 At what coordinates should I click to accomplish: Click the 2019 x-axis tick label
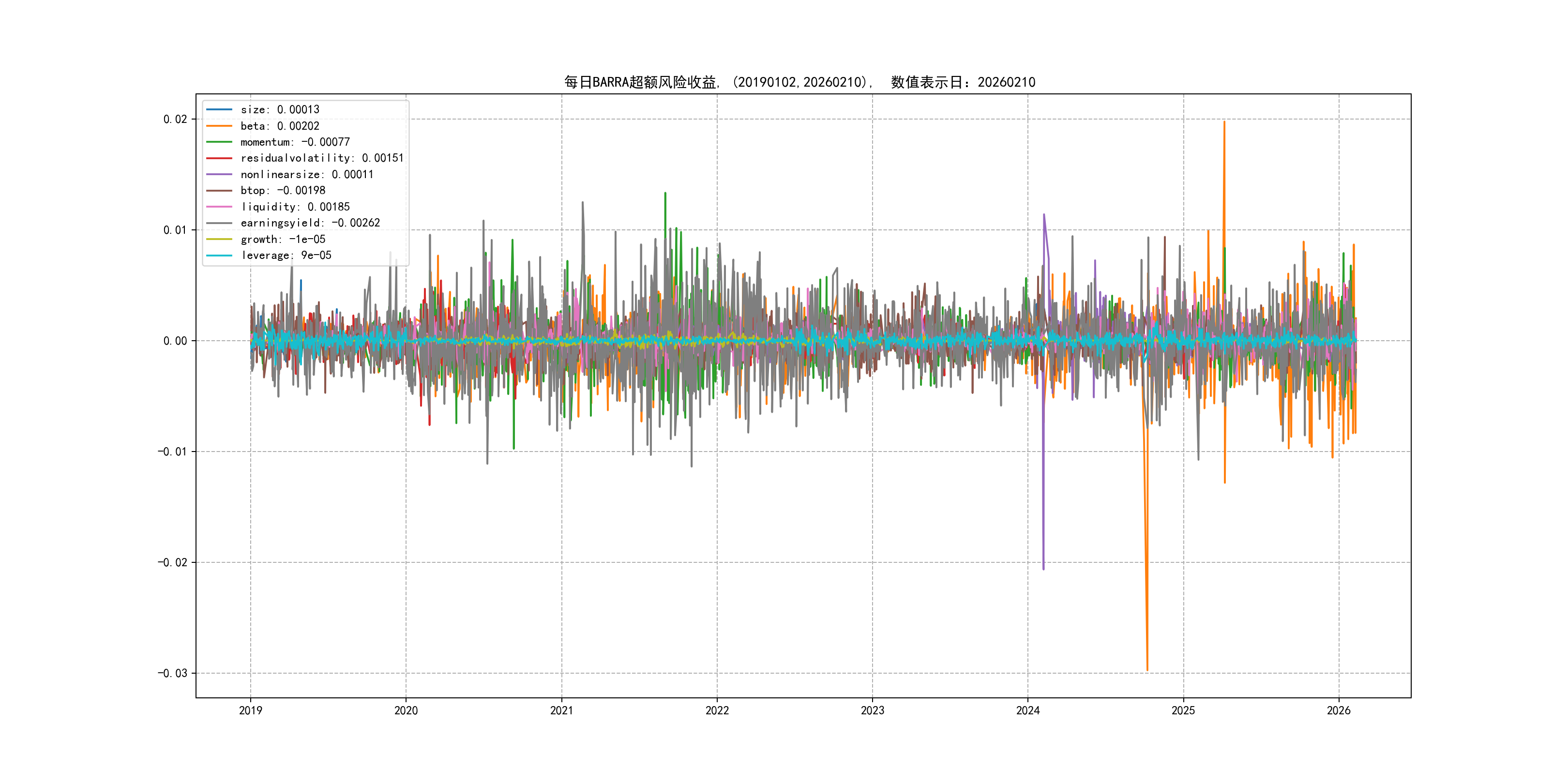tap(250, 710)
